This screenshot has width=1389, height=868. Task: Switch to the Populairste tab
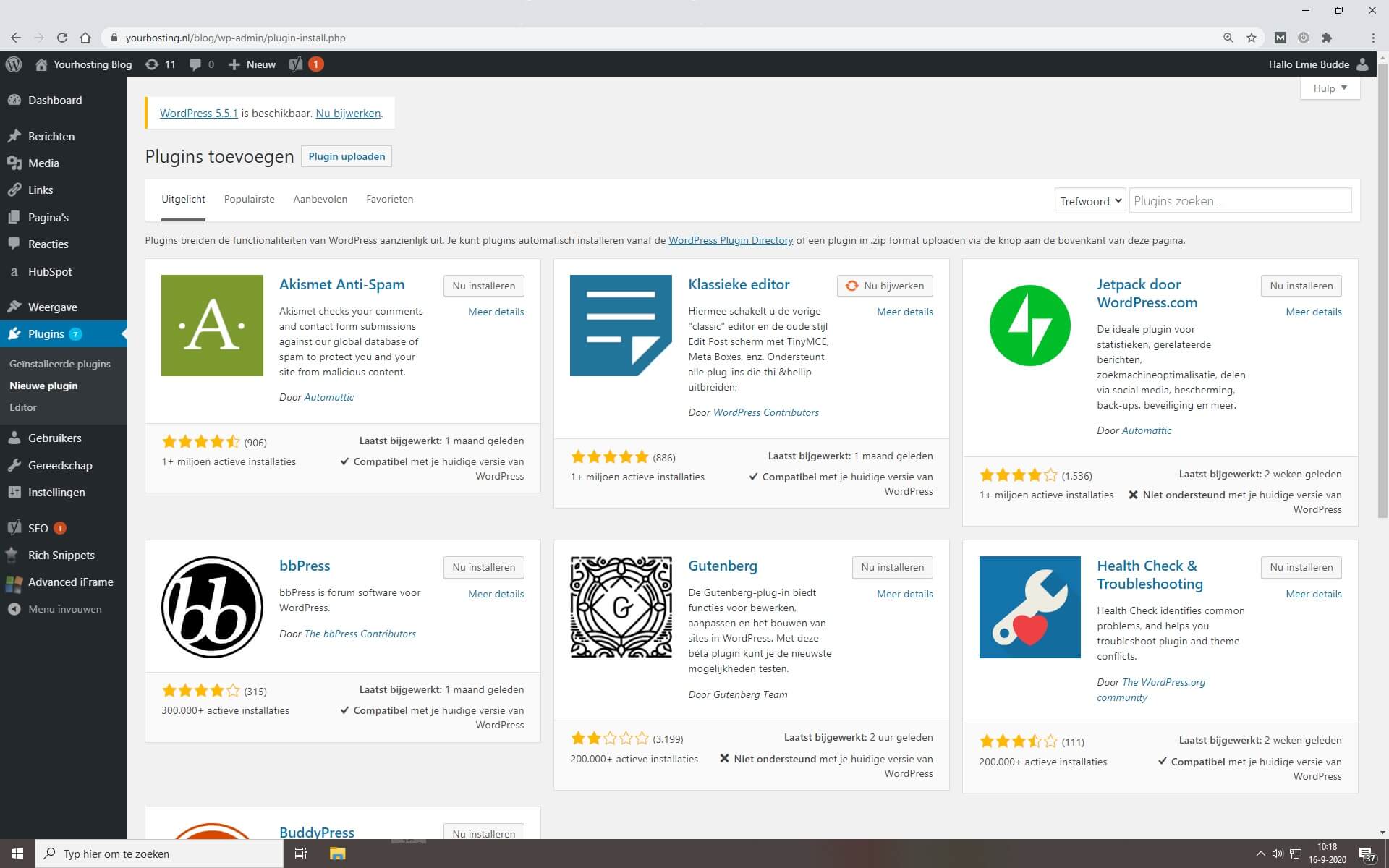[x=249, y=200]
